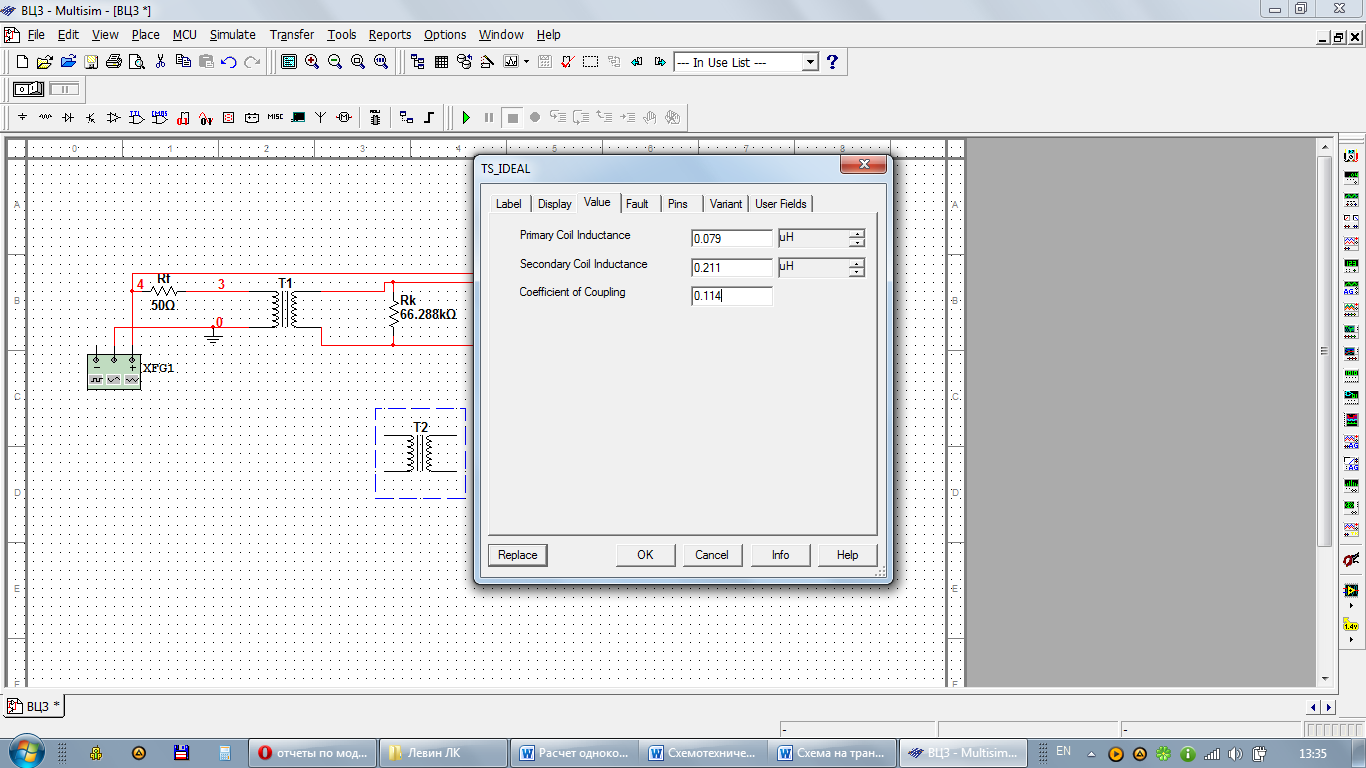
Task: Expand the Grapher analysis dropdown arrow
Action: 524,62
